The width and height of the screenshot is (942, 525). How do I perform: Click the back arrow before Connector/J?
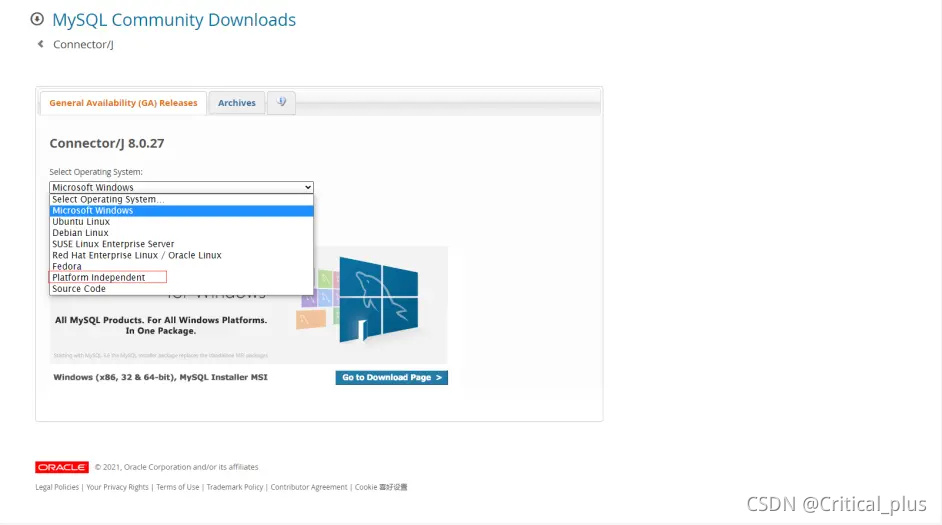point(41,44)
